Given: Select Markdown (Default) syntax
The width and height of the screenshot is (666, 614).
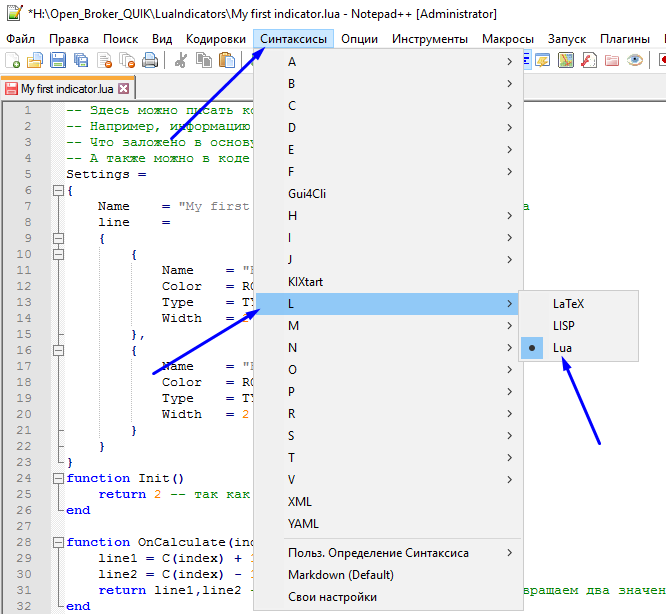Looking at the screenshot, I should coord(388,575).
